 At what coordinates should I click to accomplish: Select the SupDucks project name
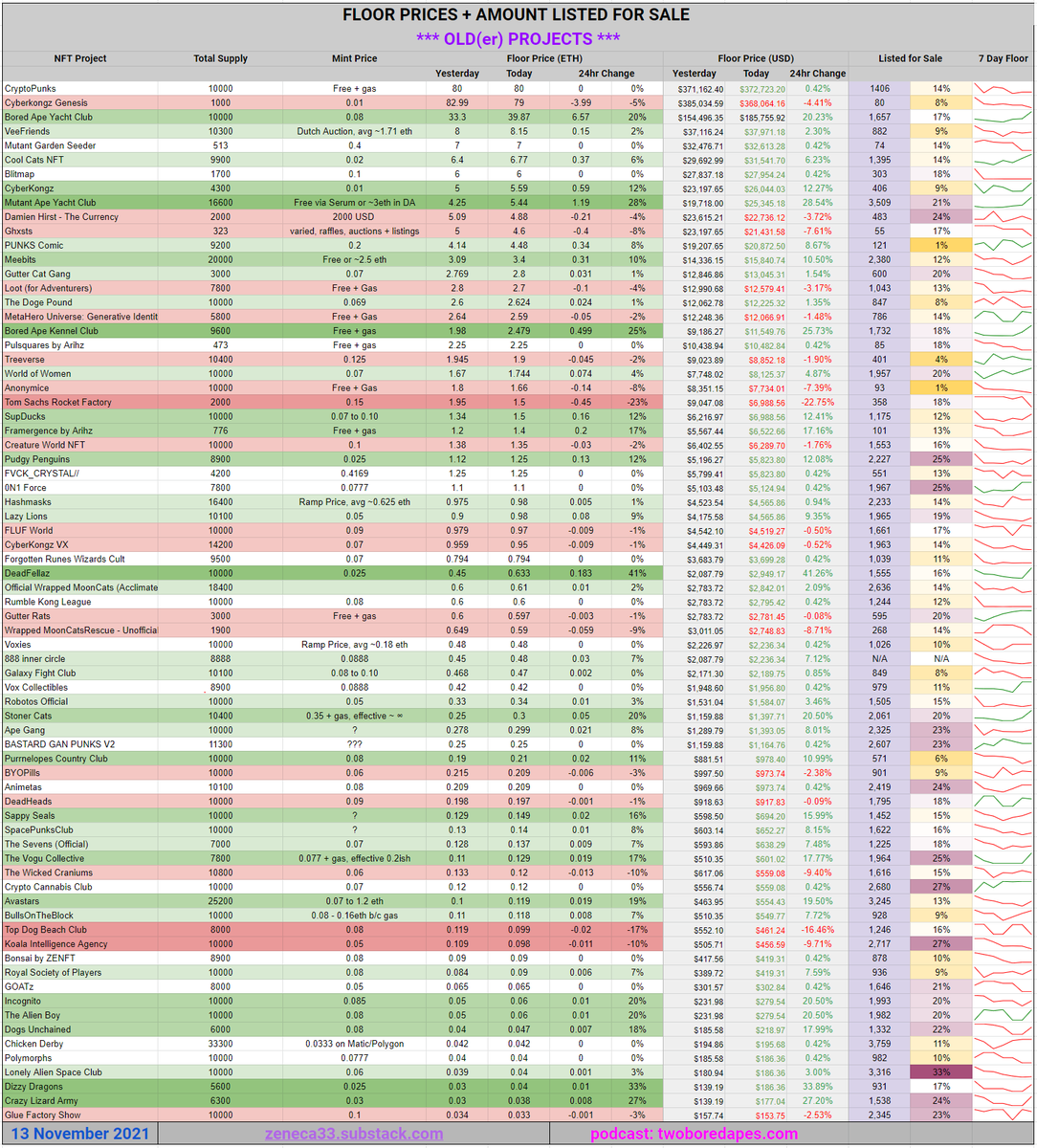[25, 417]
